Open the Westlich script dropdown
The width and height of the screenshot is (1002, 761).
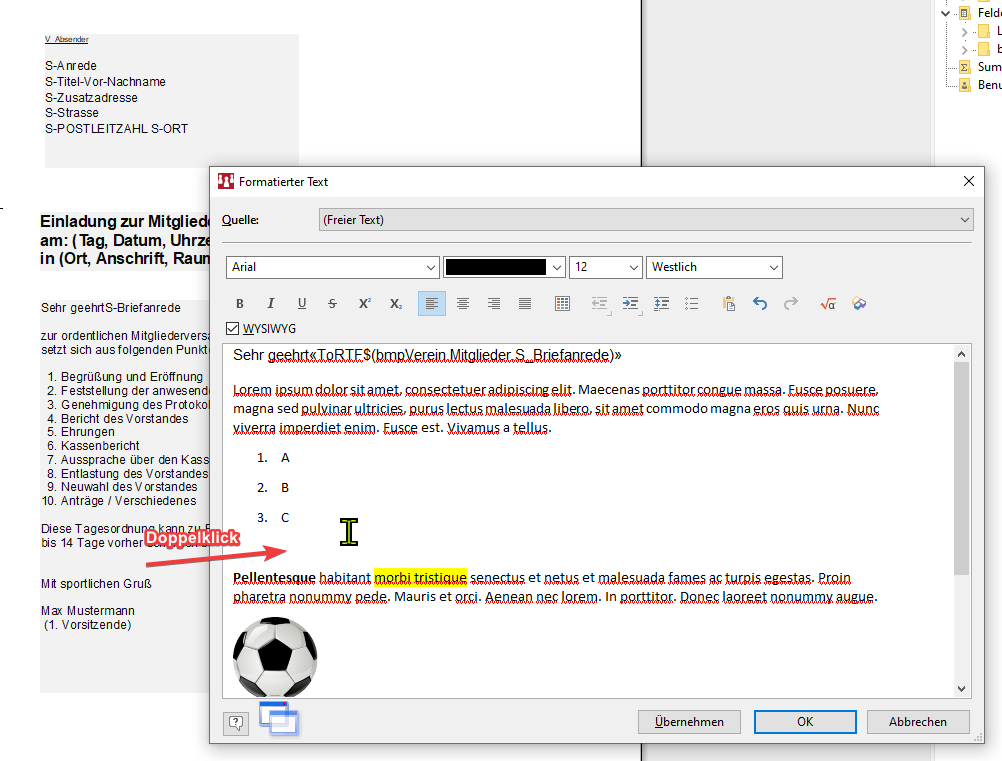click(x=773, y=268)
